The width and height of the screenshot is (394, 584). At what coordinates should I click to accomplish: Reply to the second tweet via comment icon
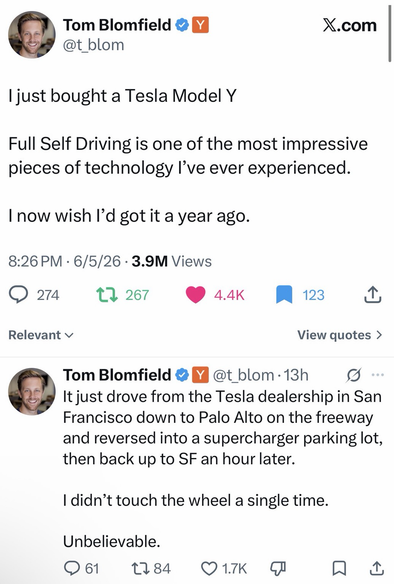(x=72, y=568)
